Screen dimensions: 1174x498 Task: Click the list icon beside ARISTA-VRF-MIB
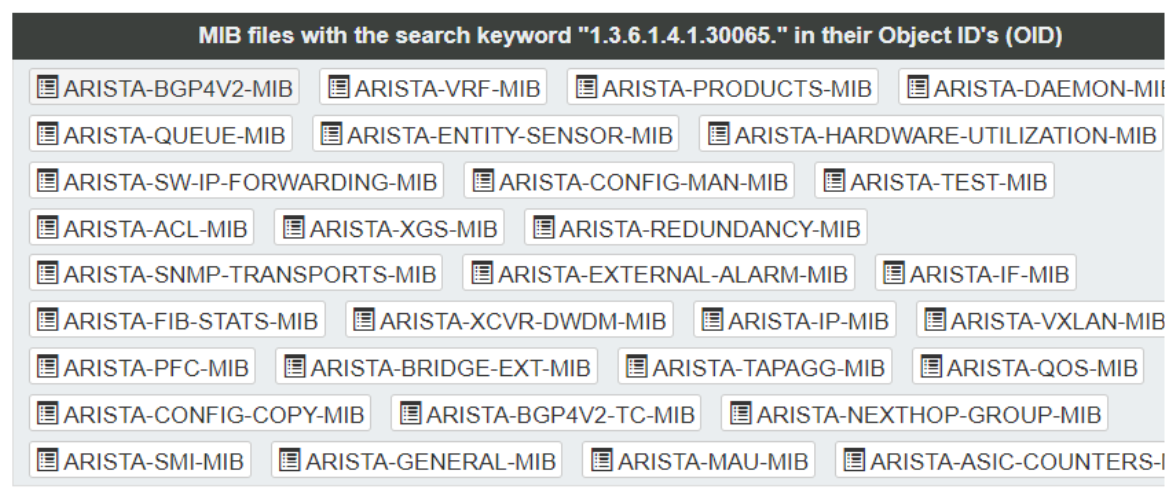[338, 88]
